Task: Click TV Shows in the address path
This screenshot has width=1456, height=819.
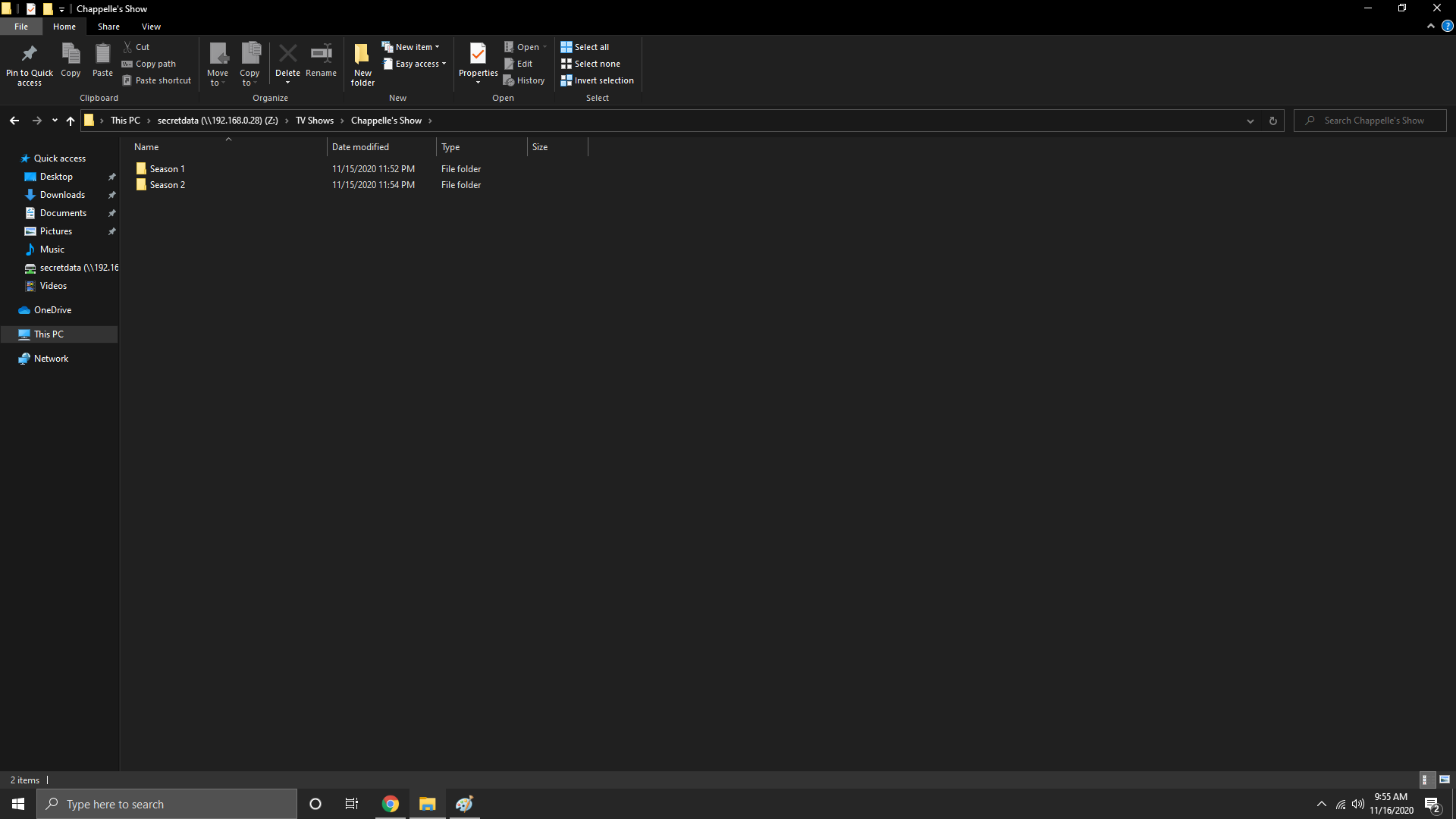Action: click(x=314, y=121)
